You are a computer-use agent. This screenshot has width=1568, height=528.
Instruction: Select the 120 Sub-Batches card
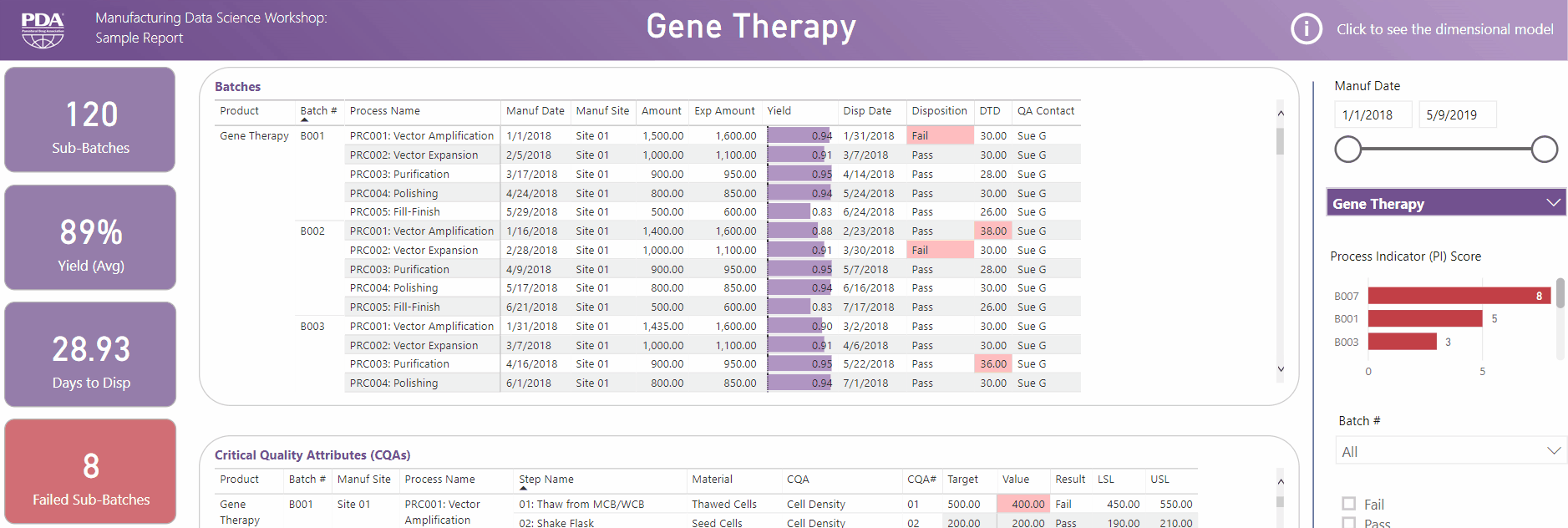(90, 120)
